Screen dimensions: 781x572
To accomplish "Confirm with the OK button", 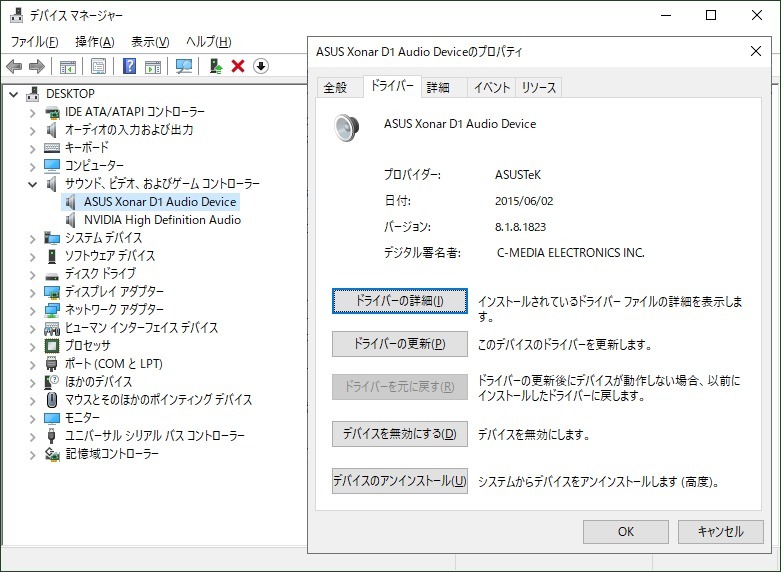I will [x=626, y=532].
